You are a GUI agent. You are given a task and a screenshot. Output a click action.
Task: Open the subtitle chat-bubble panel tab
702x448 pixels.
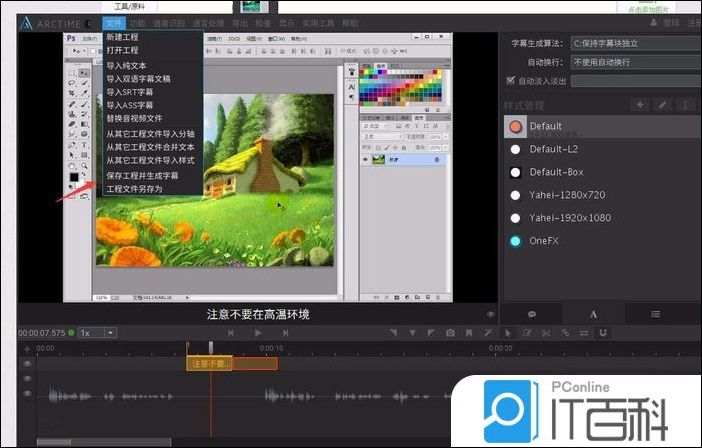point(532,313)
